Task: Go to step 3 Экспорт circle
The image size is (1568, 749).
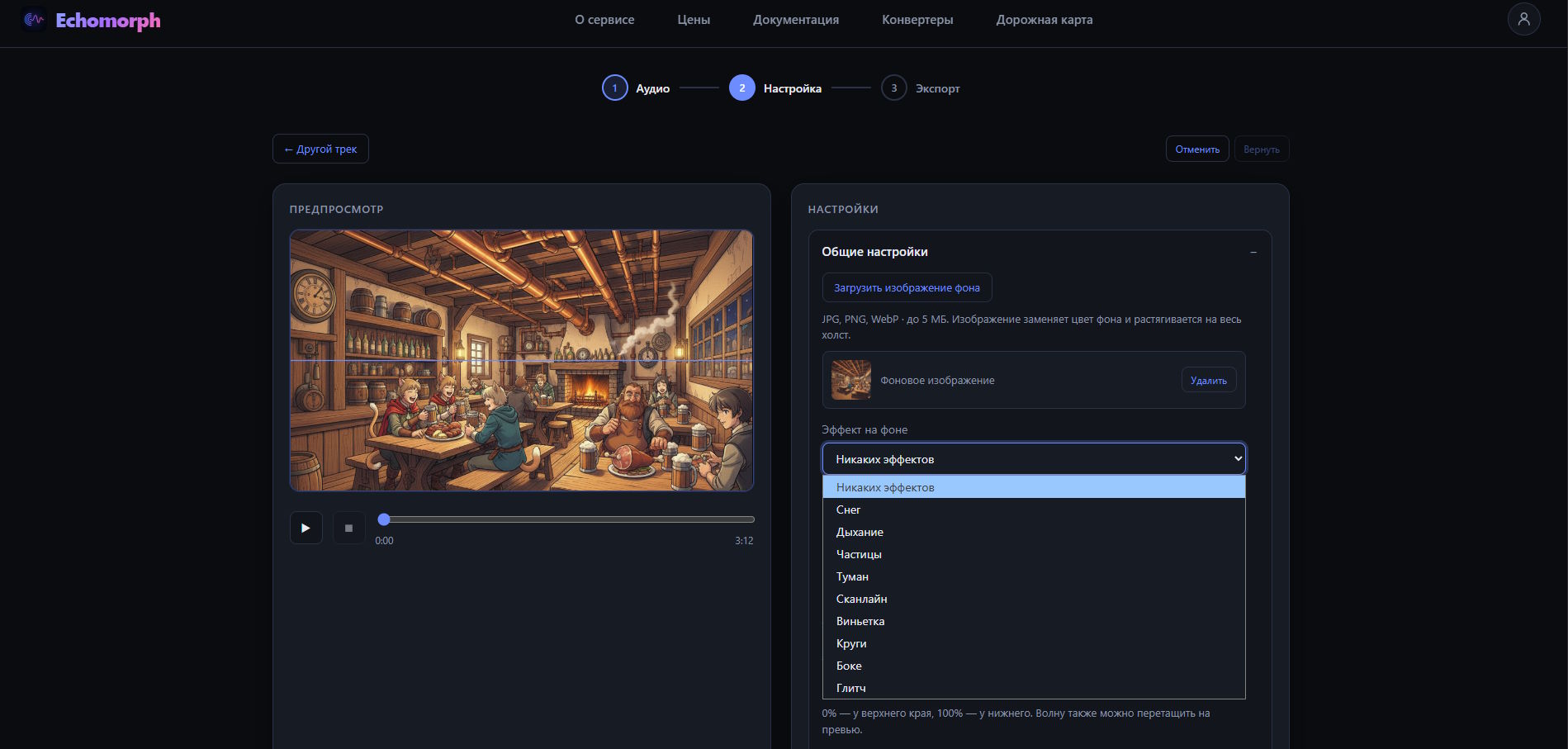Action: [x=893, y=88]
